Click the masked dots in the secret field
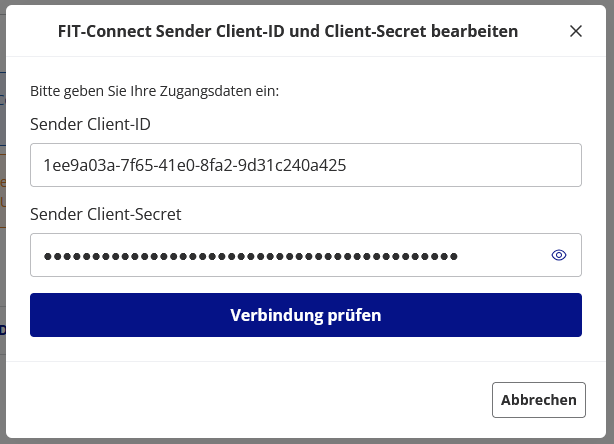614x444 pixels. [x=250, y=255]
